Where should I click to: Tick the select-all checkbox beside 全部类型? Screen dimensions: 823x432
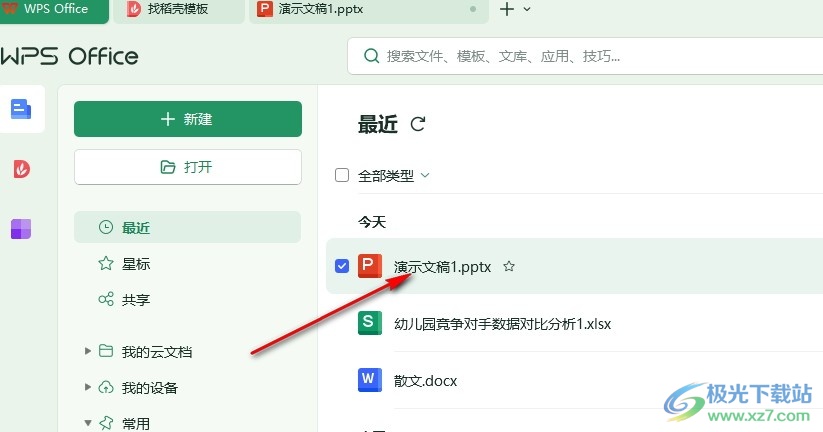(x=342, y=175)
